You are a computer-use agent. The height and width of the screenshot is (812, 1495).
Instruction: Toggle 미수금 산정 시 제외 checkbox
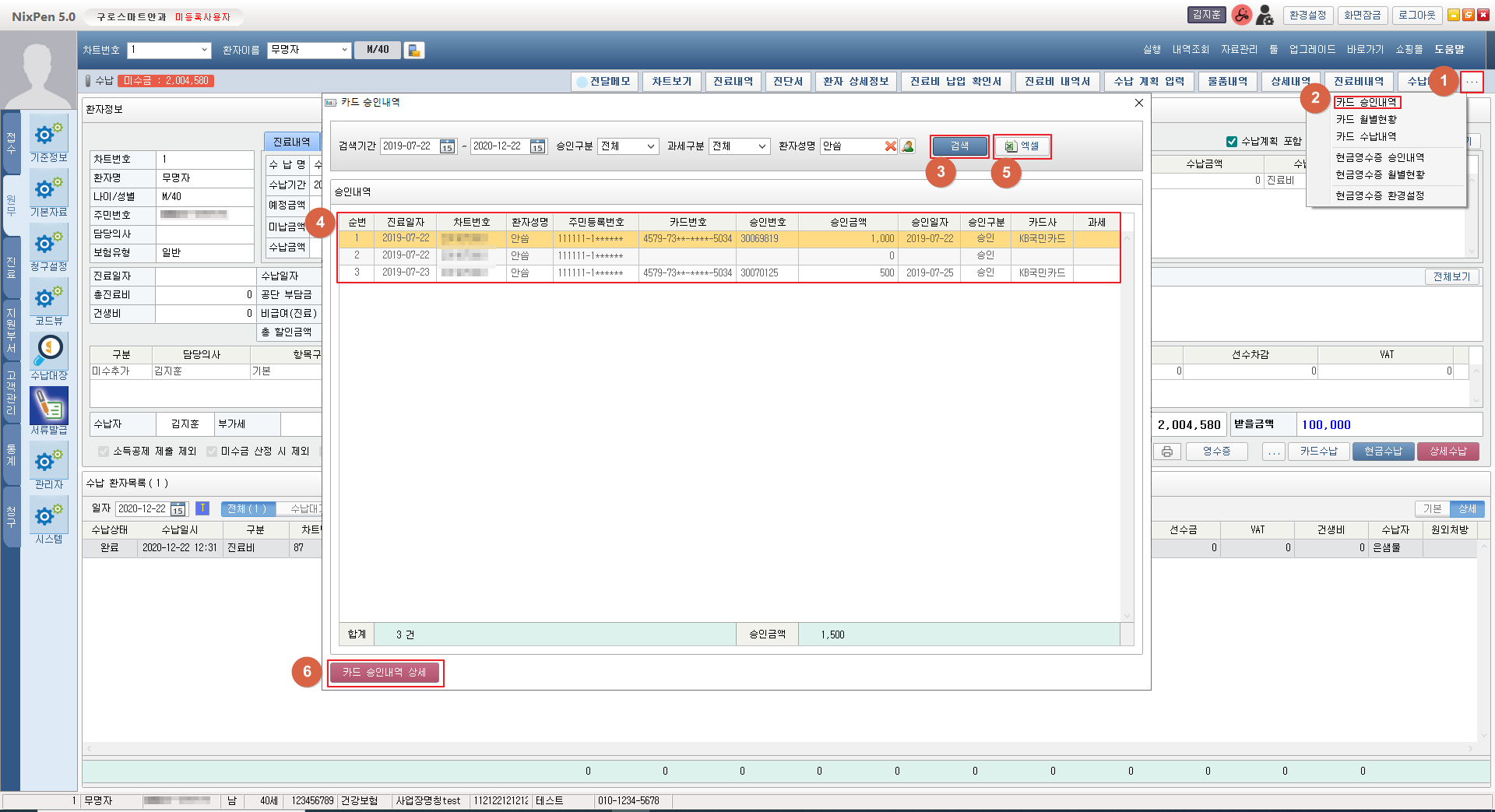tap(212, 452)
